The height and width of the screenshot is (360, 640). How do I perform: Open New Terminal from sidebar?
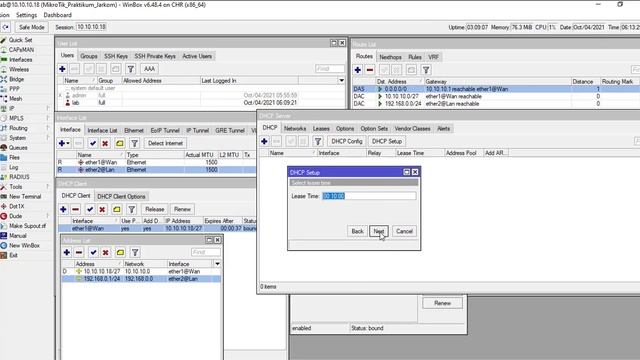[x=25, y=197]
